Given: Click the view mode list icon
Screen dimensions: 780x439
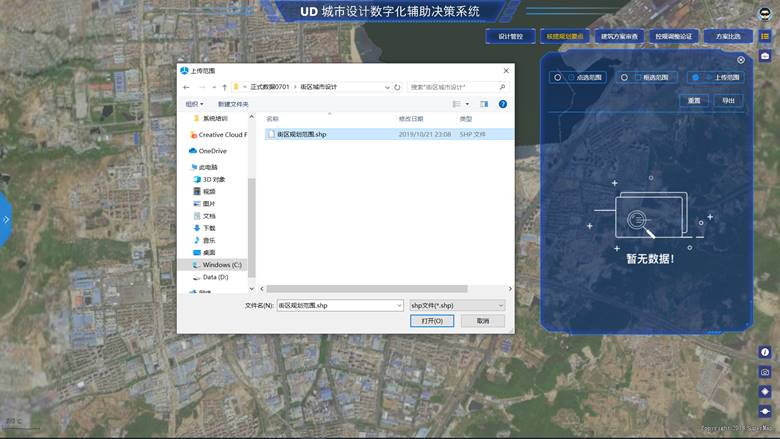Looking at the screenshot, I should [456, 104].
